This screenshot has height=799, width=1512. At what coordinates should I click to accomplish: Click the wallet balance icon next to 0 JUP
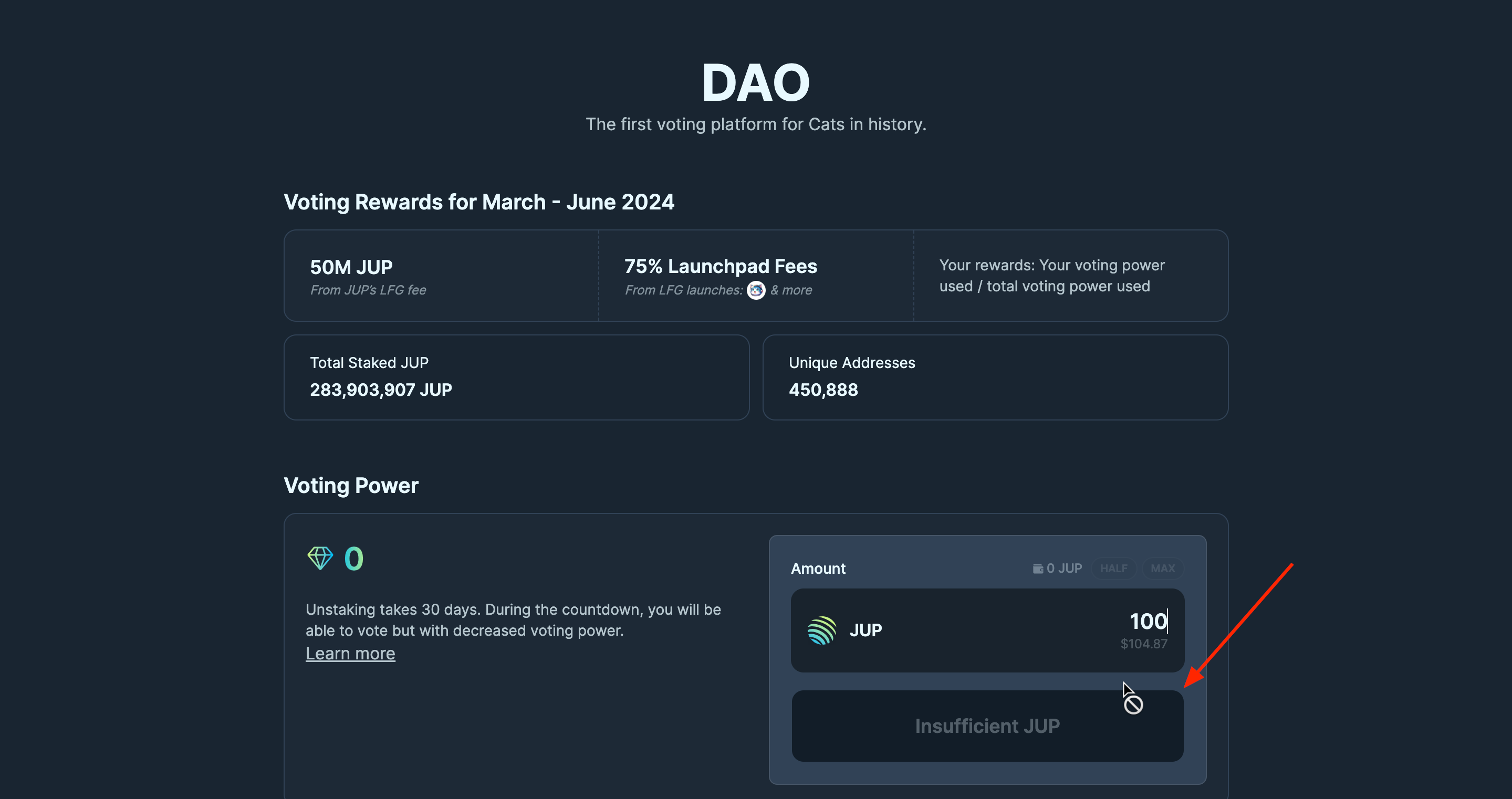pos(1038,569)
